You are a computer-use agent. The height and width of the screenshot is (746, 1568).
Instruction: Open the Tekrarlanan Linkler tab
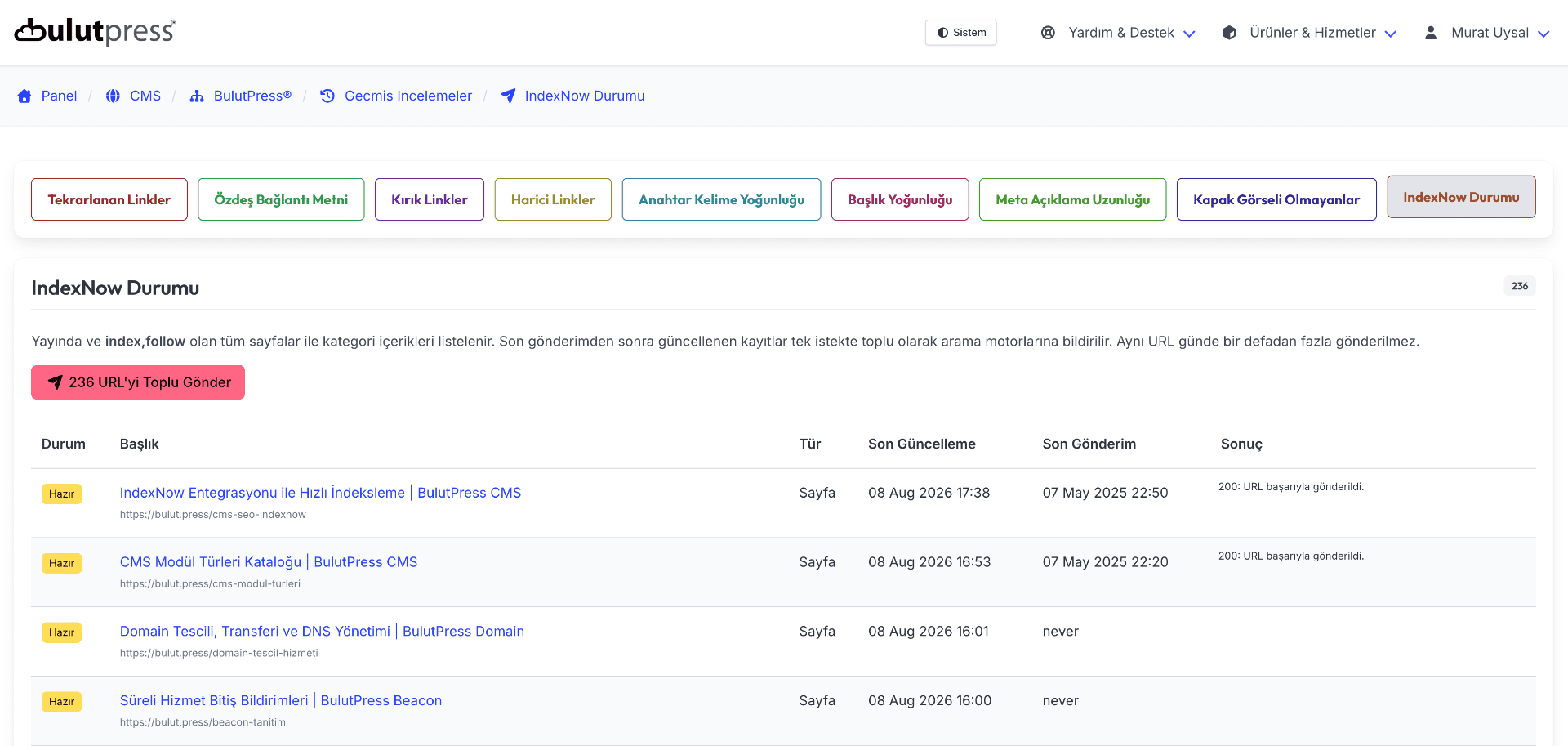109,199
